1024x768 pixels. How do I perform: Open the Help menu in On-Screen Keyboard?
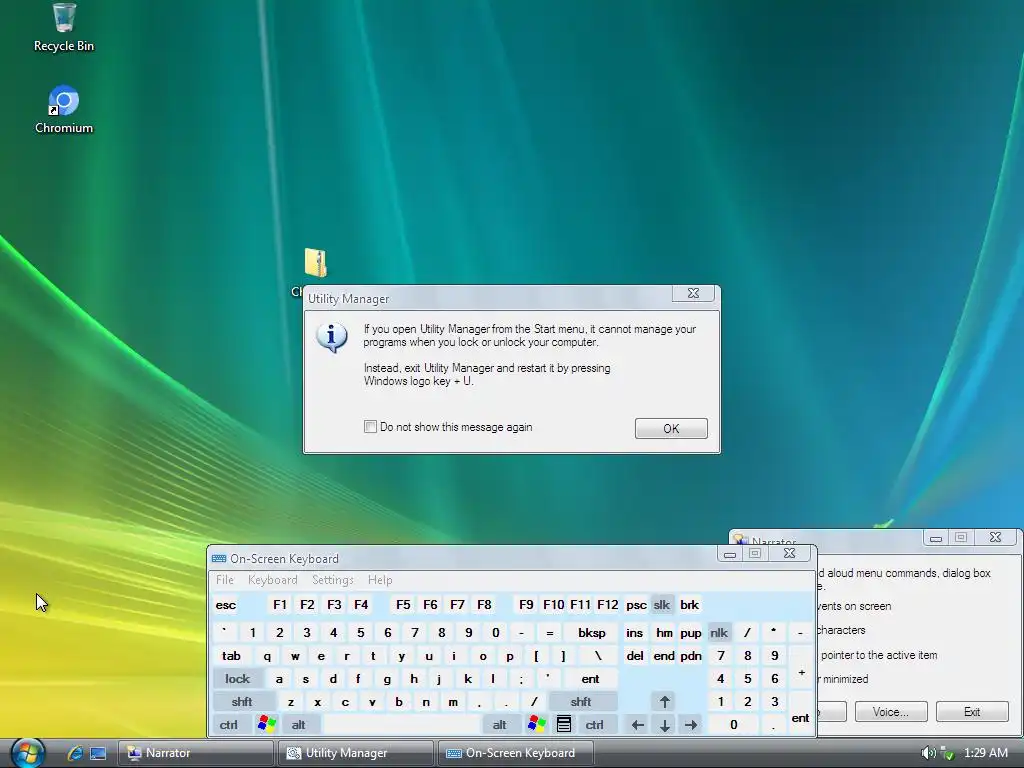tap(380, 580)
